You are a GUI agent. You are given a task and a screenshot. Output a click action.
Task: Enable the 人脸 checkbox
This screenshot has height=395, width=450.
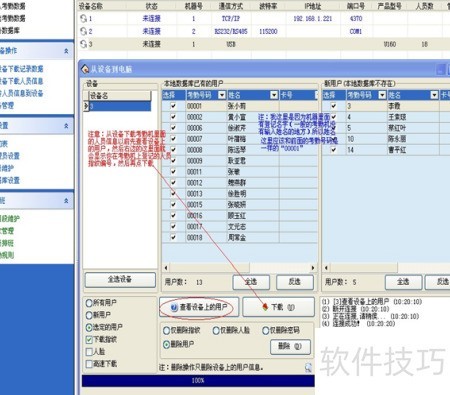(89, 352)
